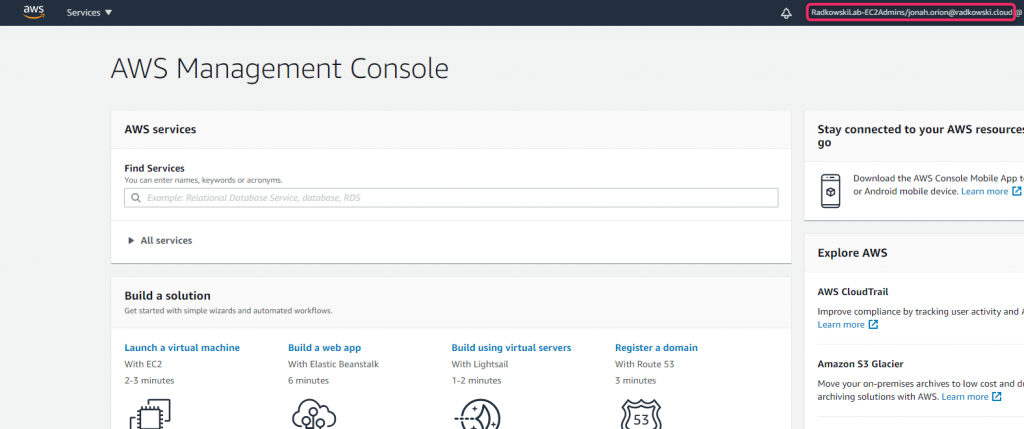
Task: Expand the All services section
Action: point(161,240)
